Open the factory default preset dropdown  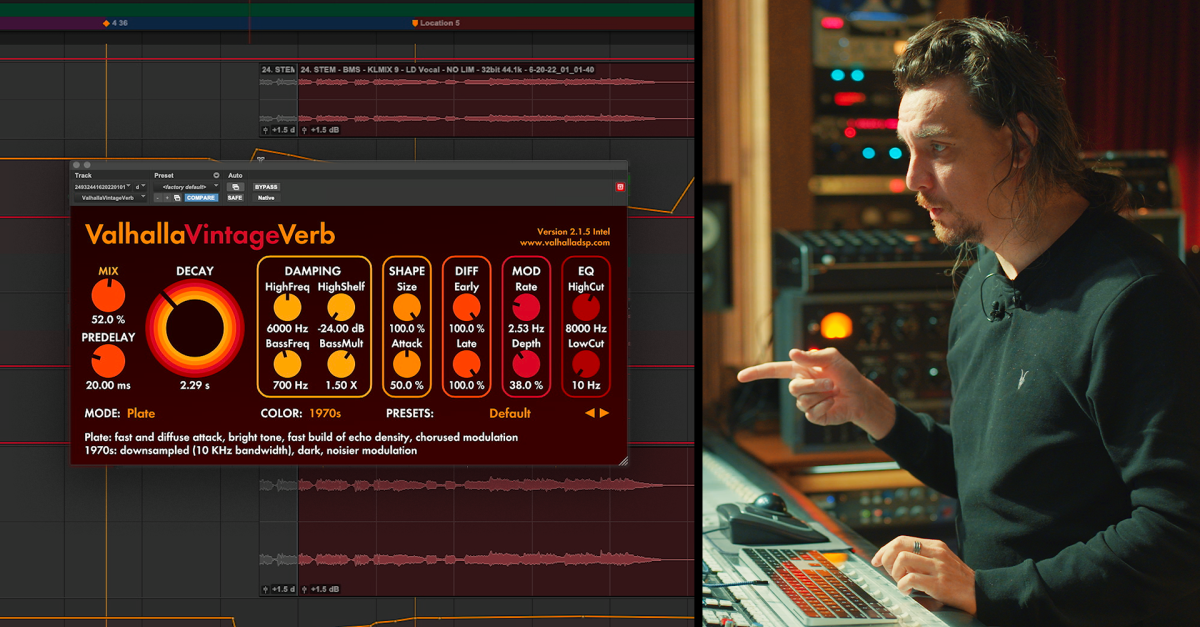[x=186, y=187]
